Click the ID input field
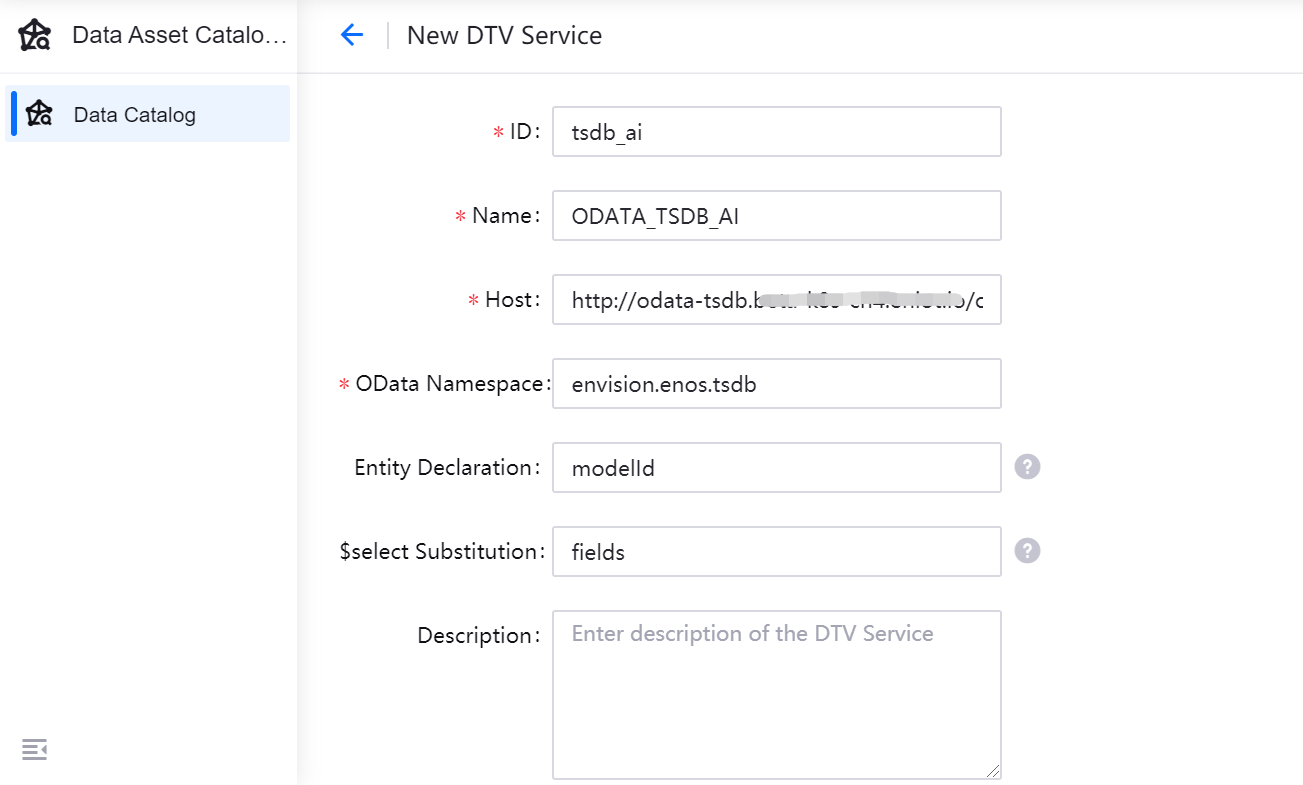The height and width of the screenshot is (785, 1303). [x=777, y=132]
